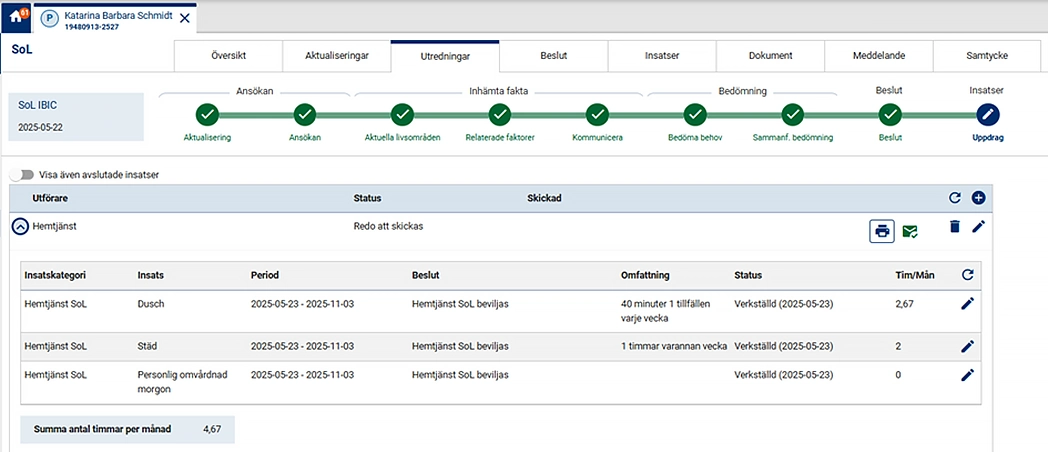Screen dimensions: 1048x452
Task: Edit the Dusch insats
Action: tap(967, 304)
